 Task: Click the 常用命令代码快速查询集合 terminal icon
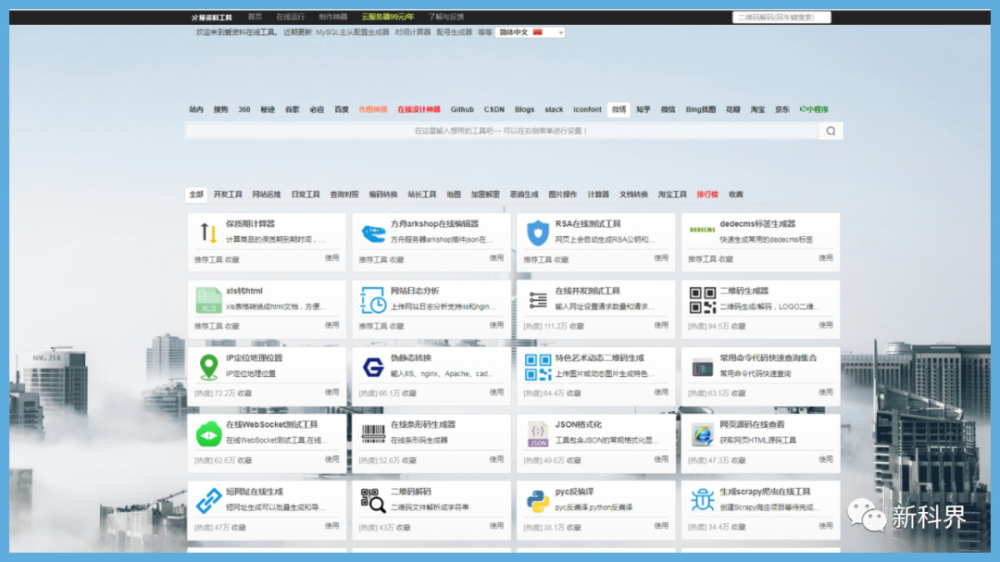[702, 367]
